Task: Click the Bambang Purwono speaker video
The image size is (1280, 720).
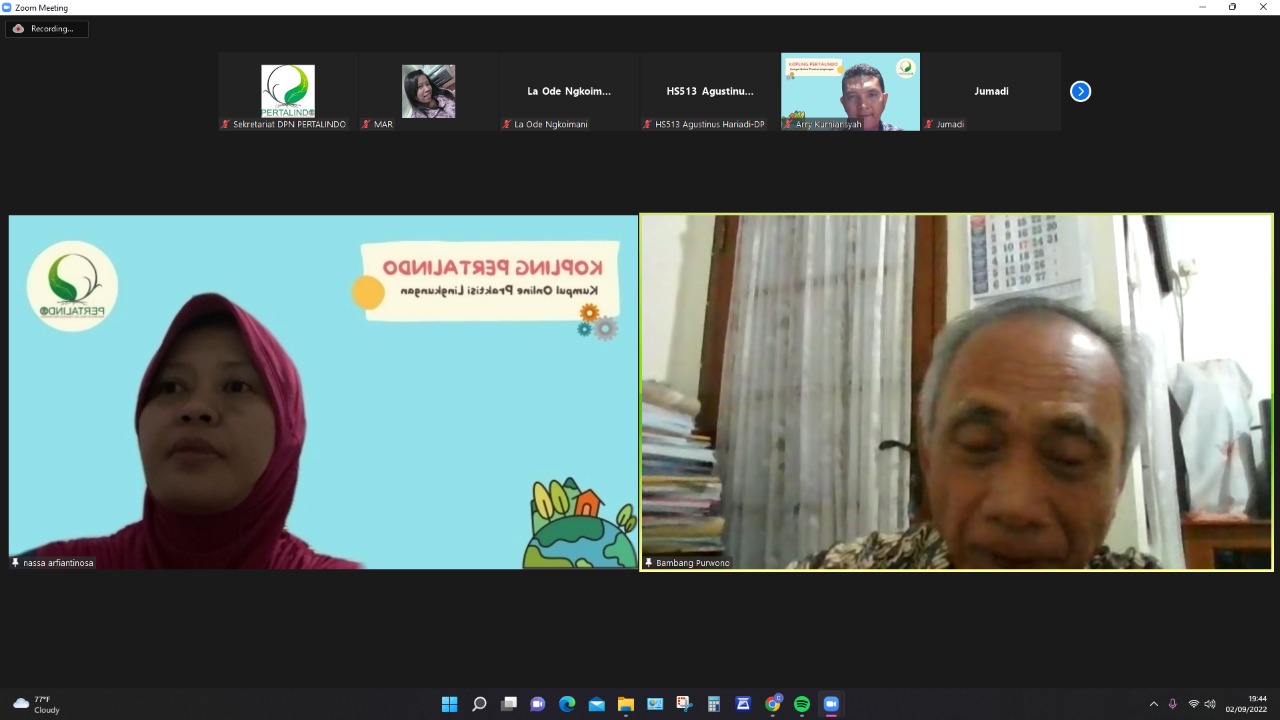Action: tap(956, 392)
